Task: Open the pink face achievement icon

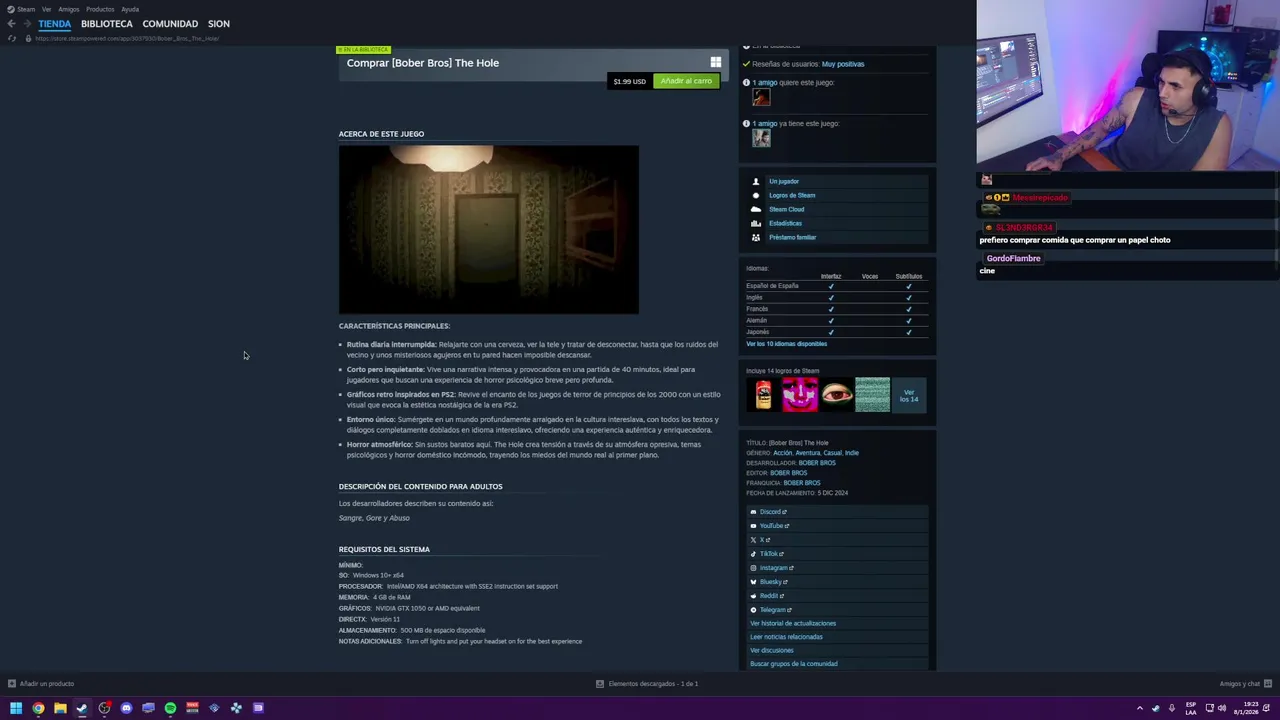Action: coord(800,394)
